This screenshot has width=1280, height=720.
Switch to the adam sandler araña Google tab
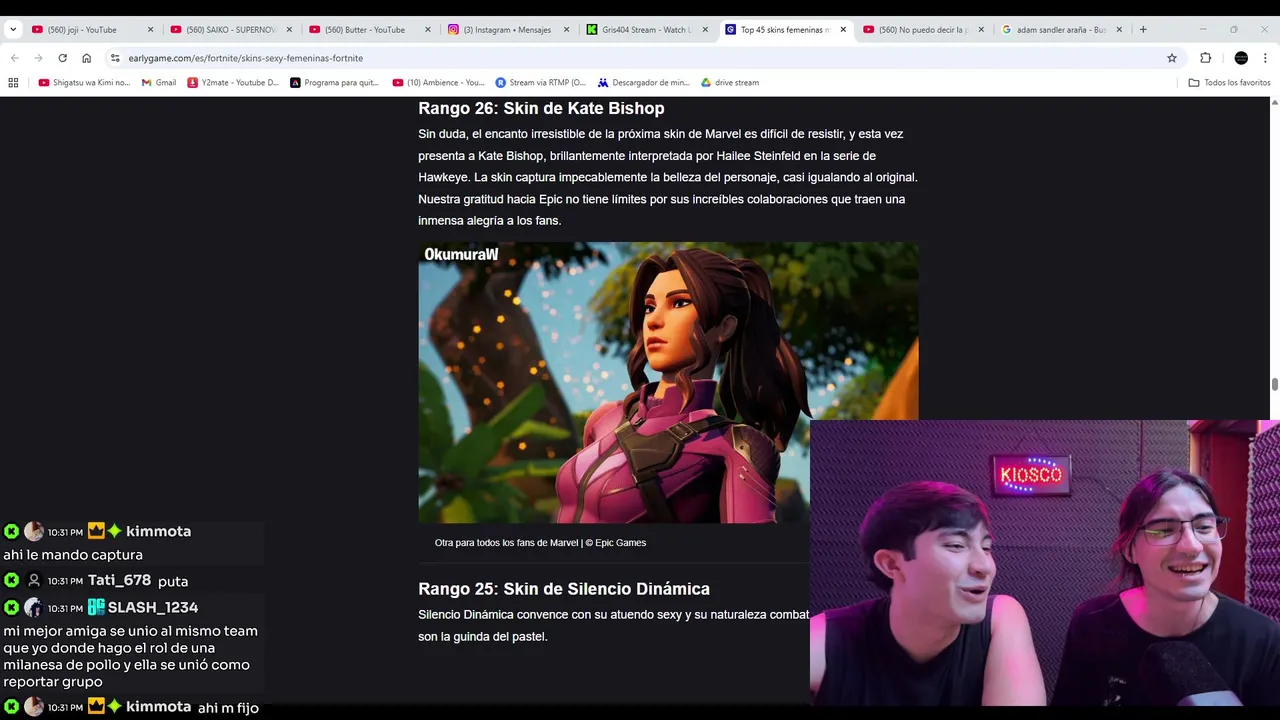pos(1061,30)
